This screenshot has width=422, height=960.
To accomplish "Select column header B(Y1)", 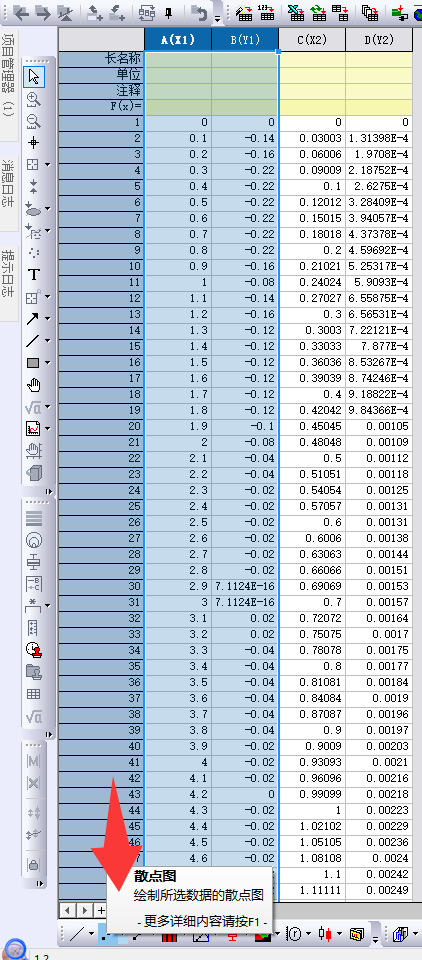I will tap(245, 40).
